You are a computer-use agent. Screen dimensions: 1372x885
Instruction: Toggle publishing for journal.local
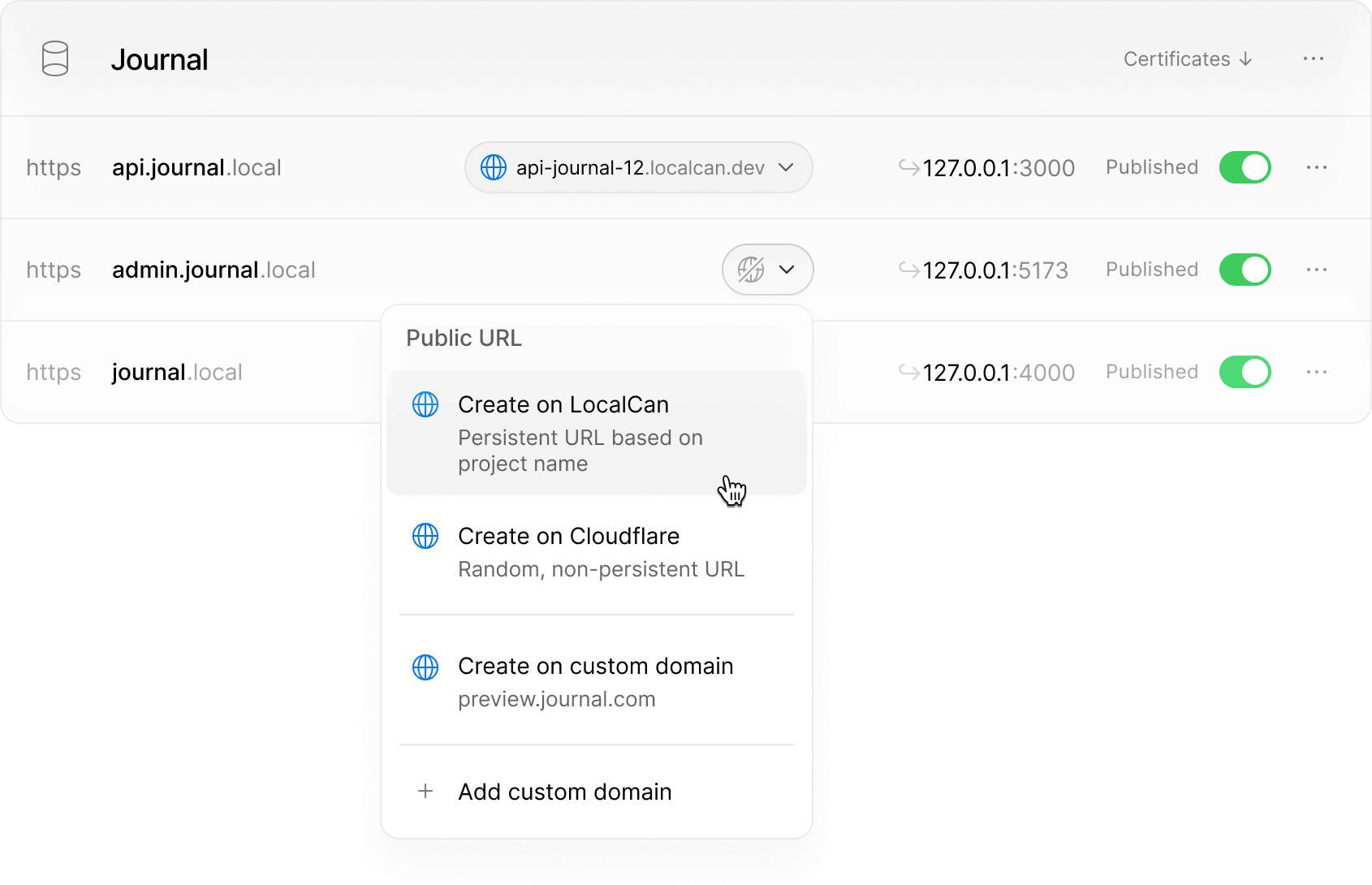pyautogui.click(x=1245, y=372)
